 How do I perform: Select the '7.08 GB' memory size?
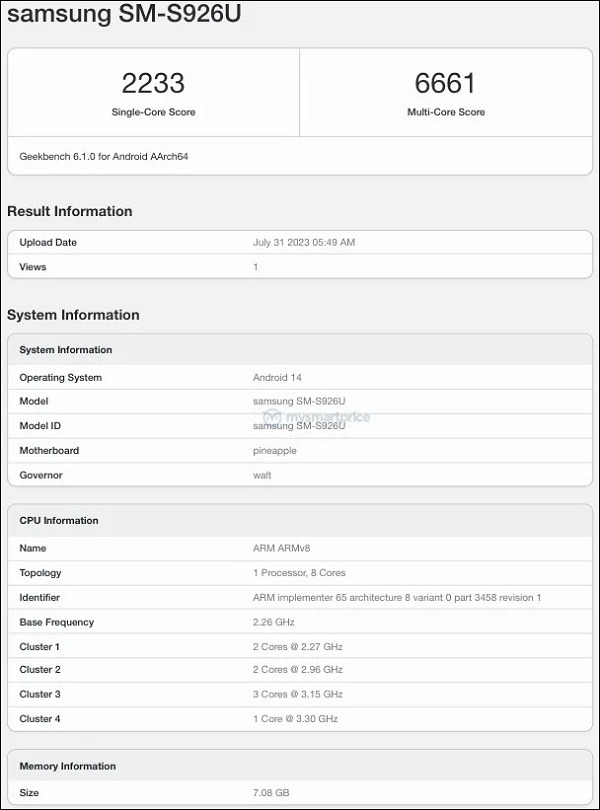[x=271, y=793]
